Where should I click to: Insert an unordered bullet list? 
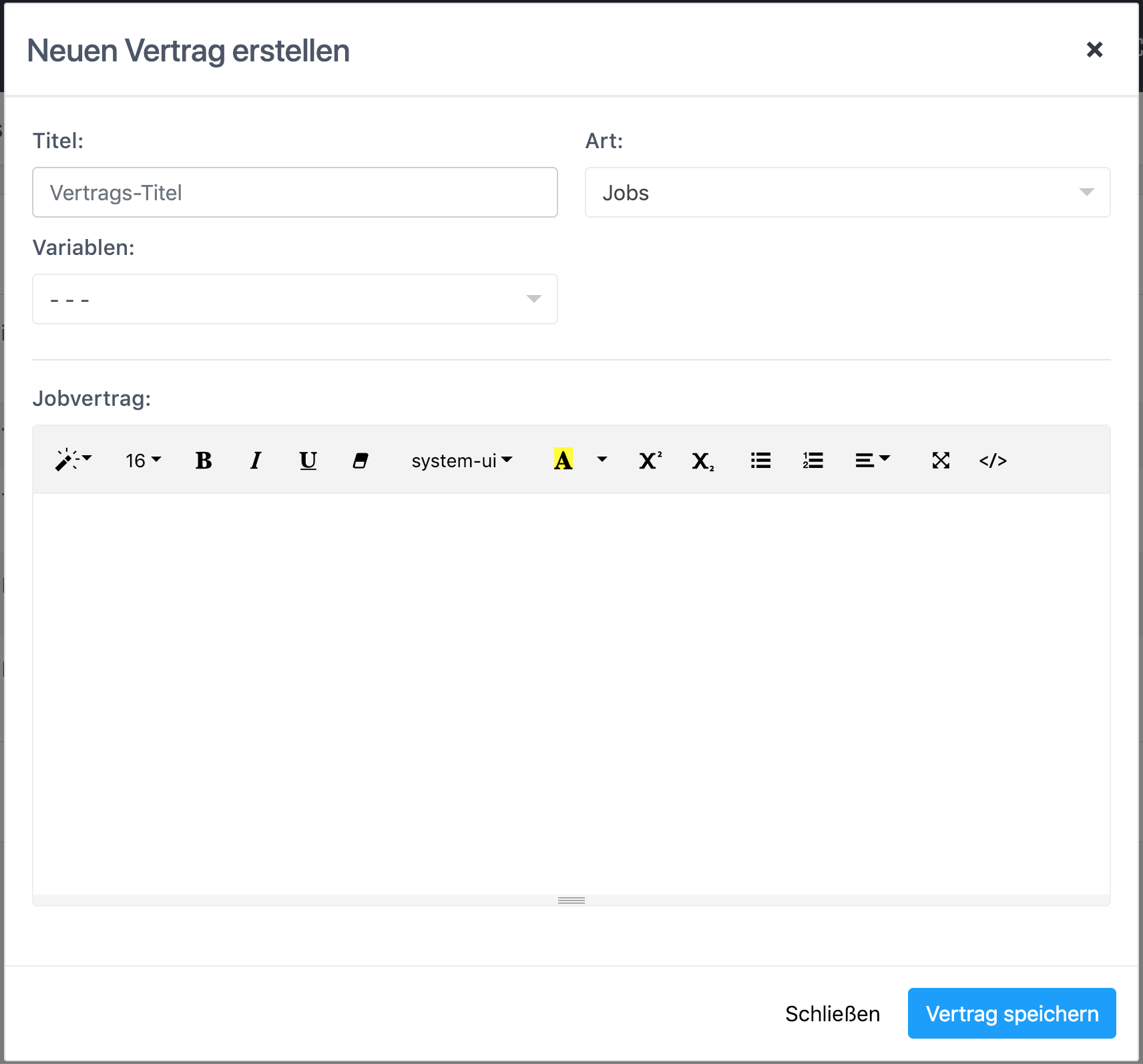760,461
